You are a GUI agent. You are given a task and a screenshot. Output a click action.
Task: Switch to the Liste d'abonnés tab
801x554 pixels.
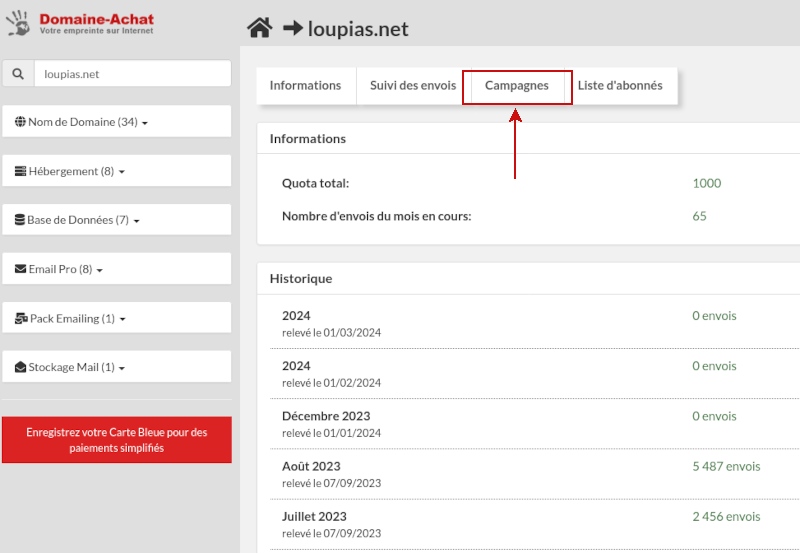tap(620, 85)
